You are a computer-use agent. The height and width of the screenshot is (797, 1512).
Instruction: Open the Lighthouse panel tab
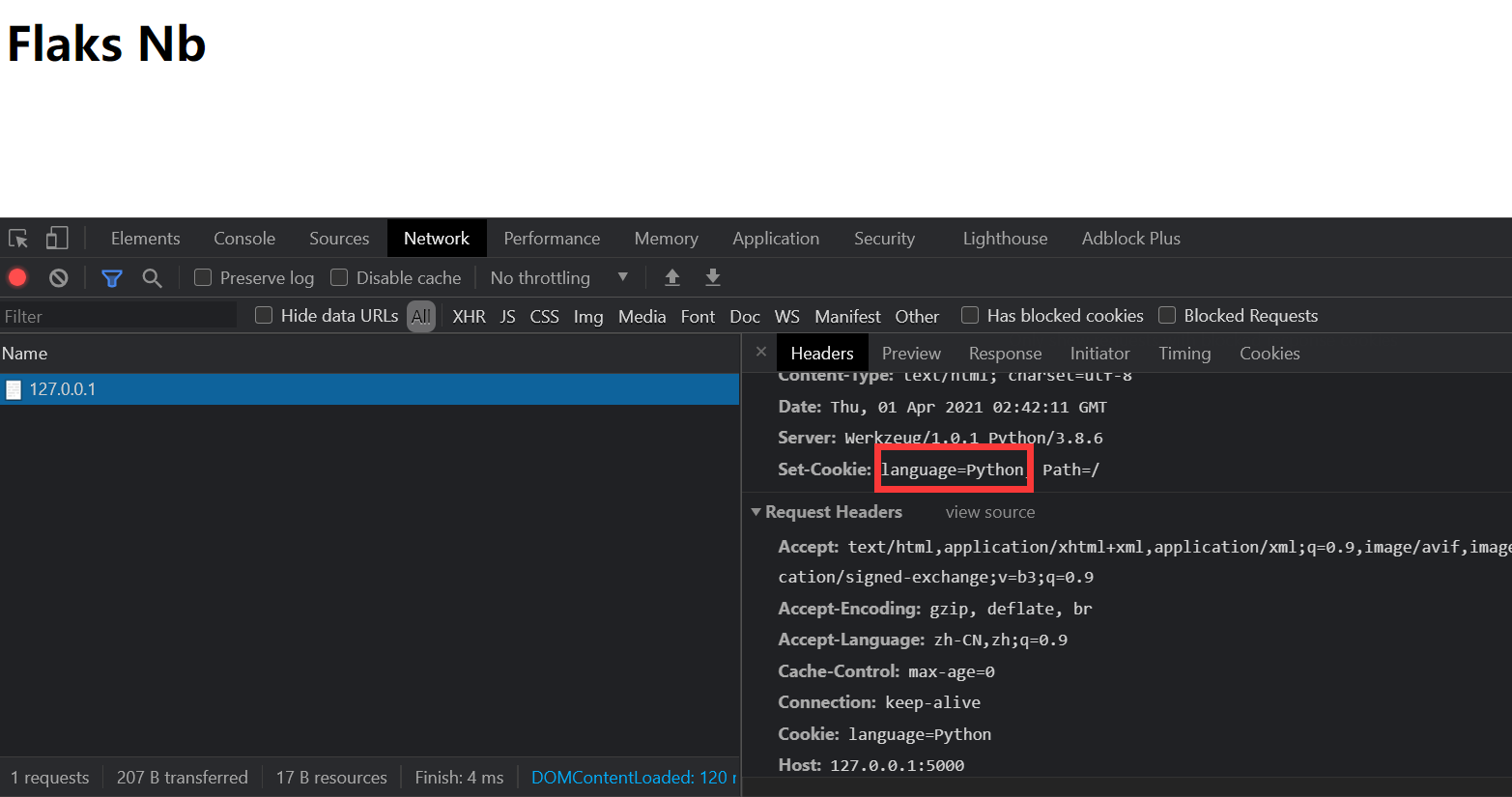coord(1005,239)
